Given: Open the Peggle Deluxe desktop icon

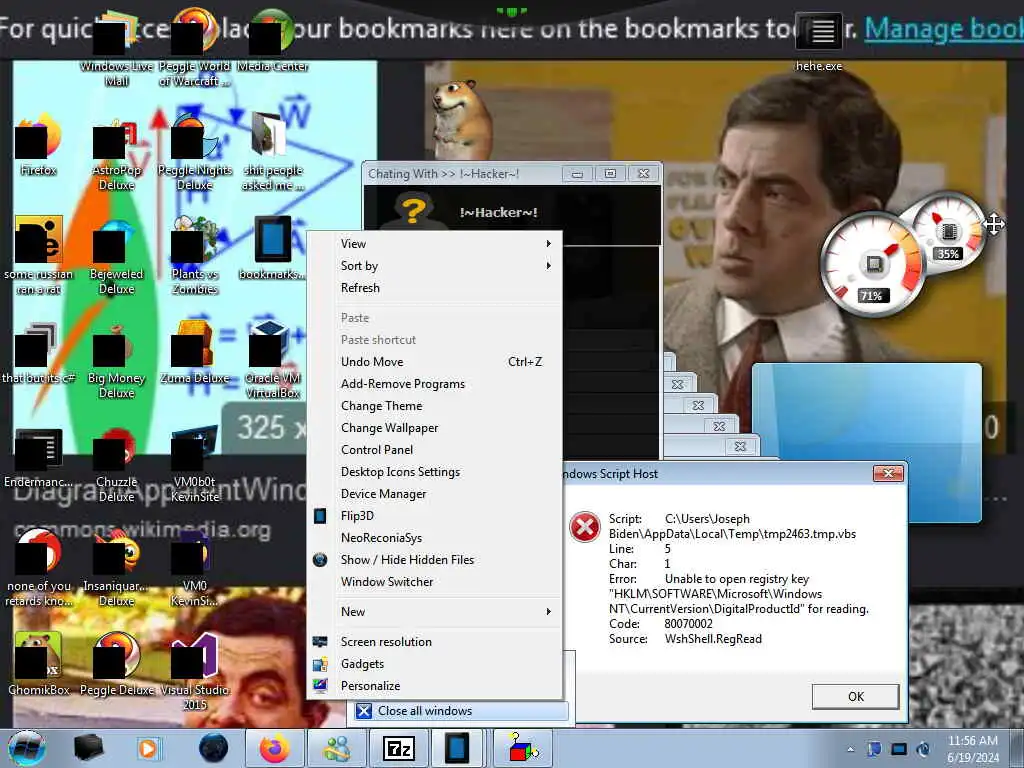Looking at the screenshot, I should [116, 664].
